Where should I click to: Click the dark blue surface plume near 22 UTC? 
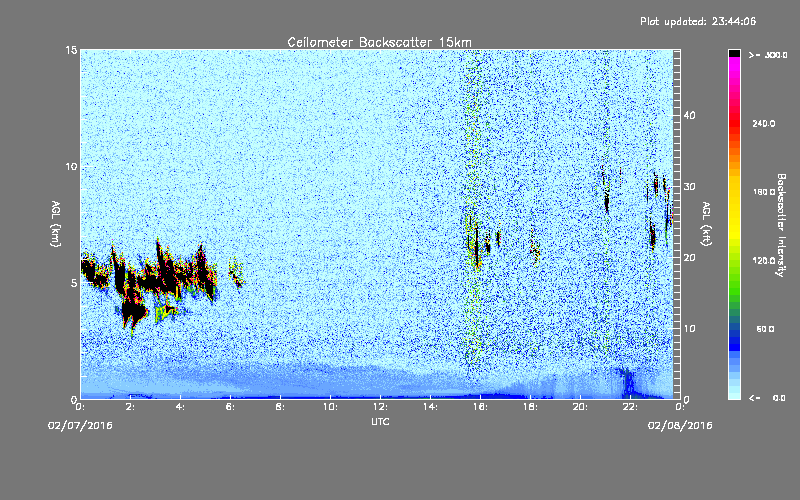(628, 383)
